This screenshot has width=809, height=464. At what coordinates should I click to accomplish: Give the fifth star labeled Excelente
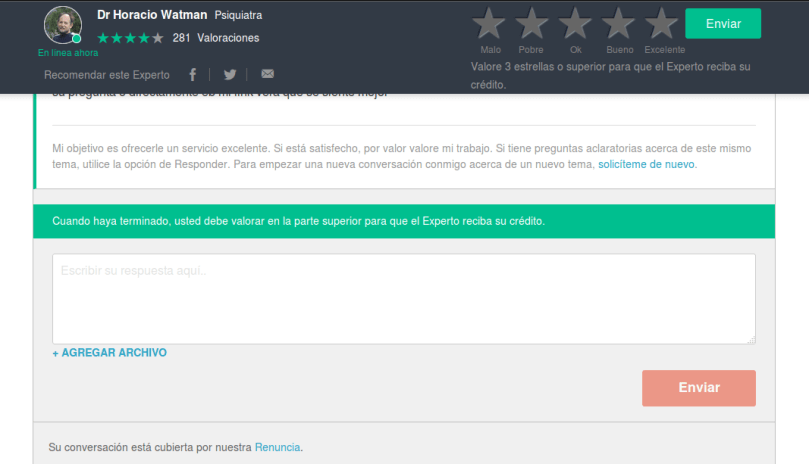662,24
